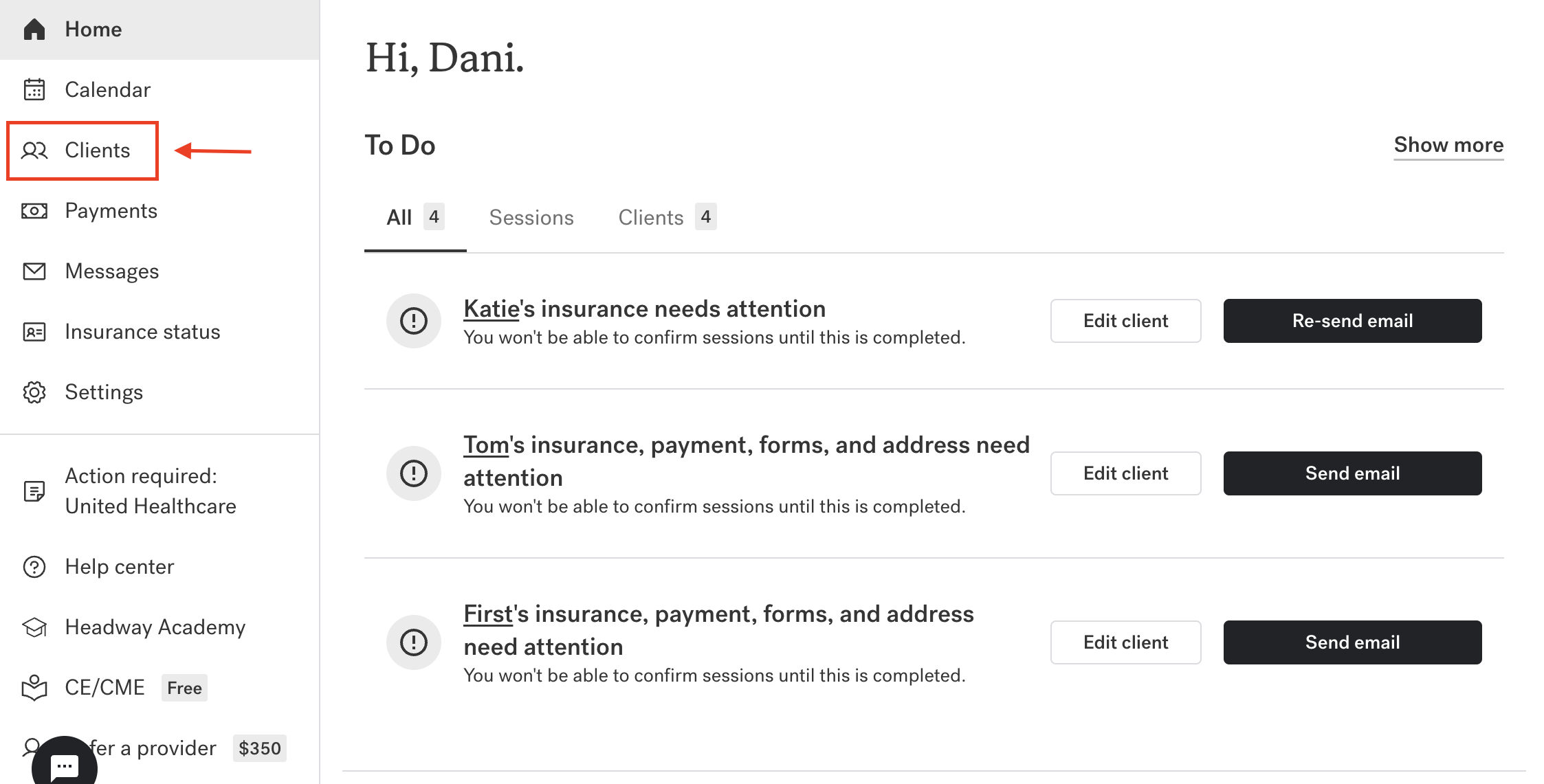Switch to the Sessions tab
The height and width of the screenshot is (784, 1544).
pos(531,218)
